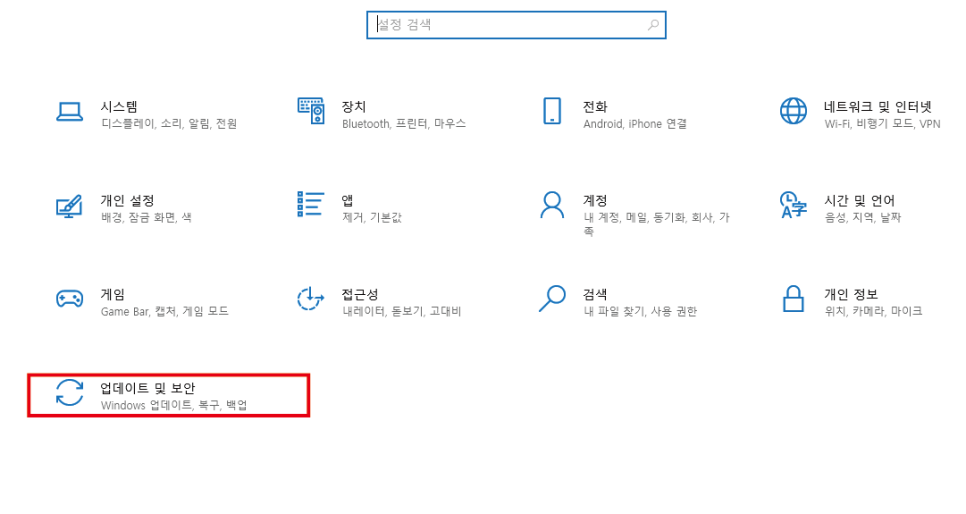Click text '내레이터, 돋보기, 고대비'
The width and height of the screenshot is (966, 514).
pyautogui.click(x=402, y=311)
